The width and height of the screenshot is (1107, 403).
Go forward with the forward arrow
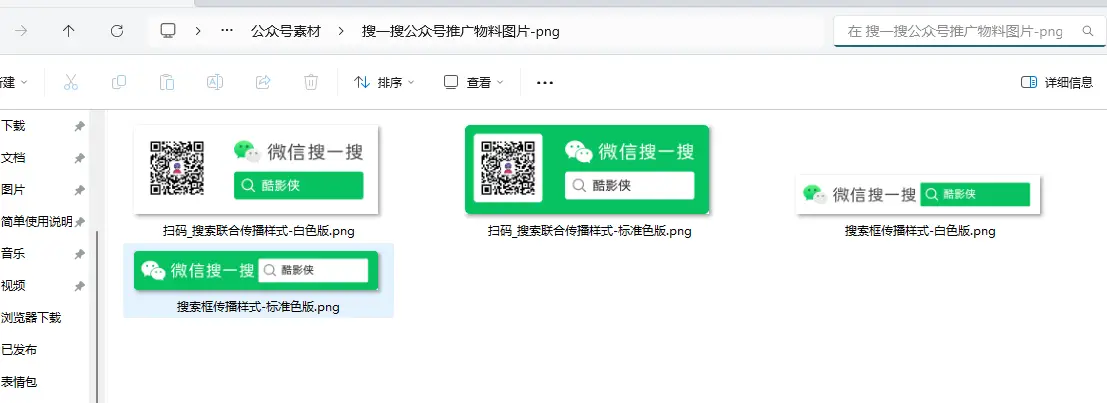tap(21, 31)
